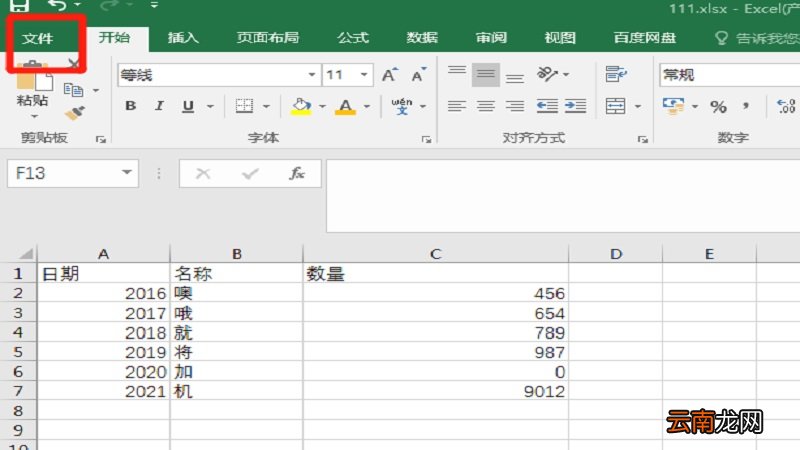Click the select all corner triangle

(x=26, y=254)
